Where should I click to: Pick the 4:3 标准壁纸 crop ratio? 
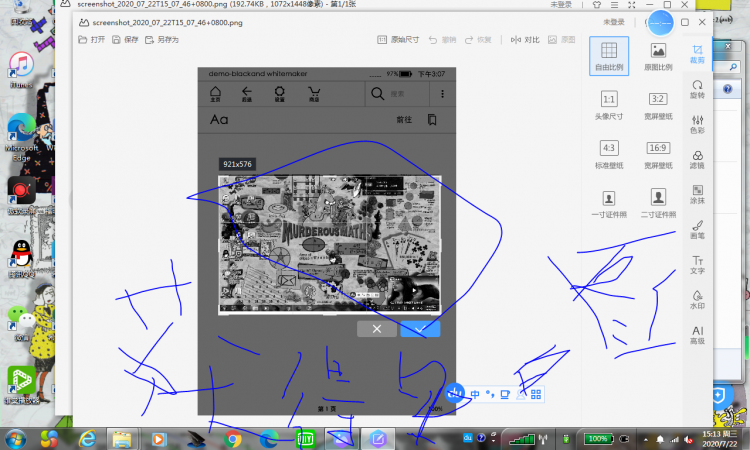coord(609,154)
